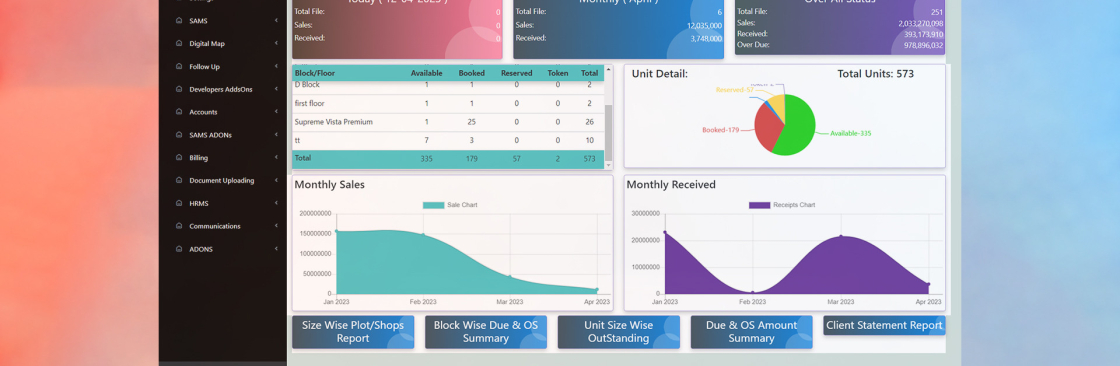Select the tt row name
The width and height of the screenshot is (1120, 366).
click(297, 141)
